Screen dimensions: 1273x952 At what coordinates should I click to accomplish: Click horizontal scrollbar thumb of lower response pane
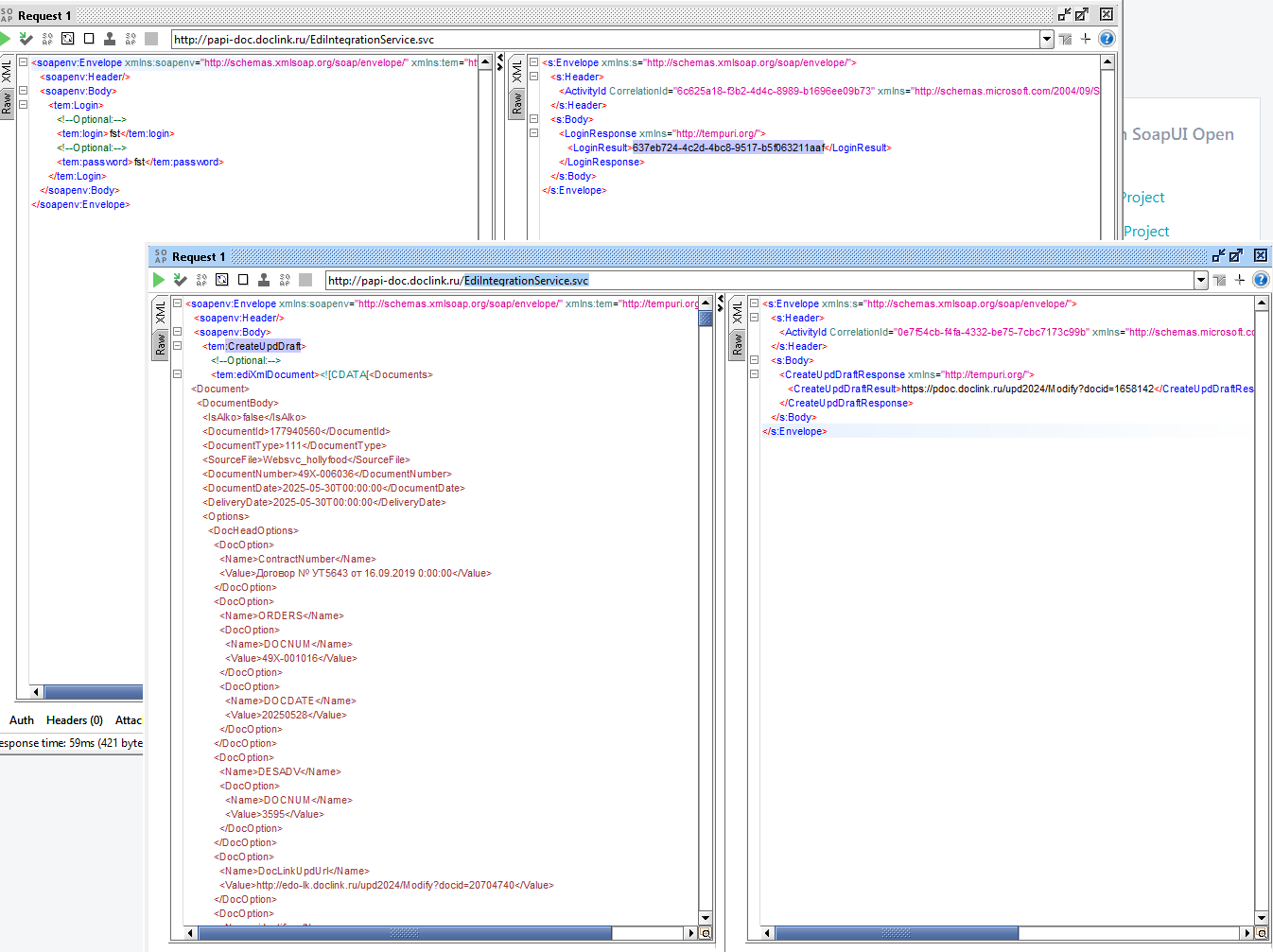(897, 933)
